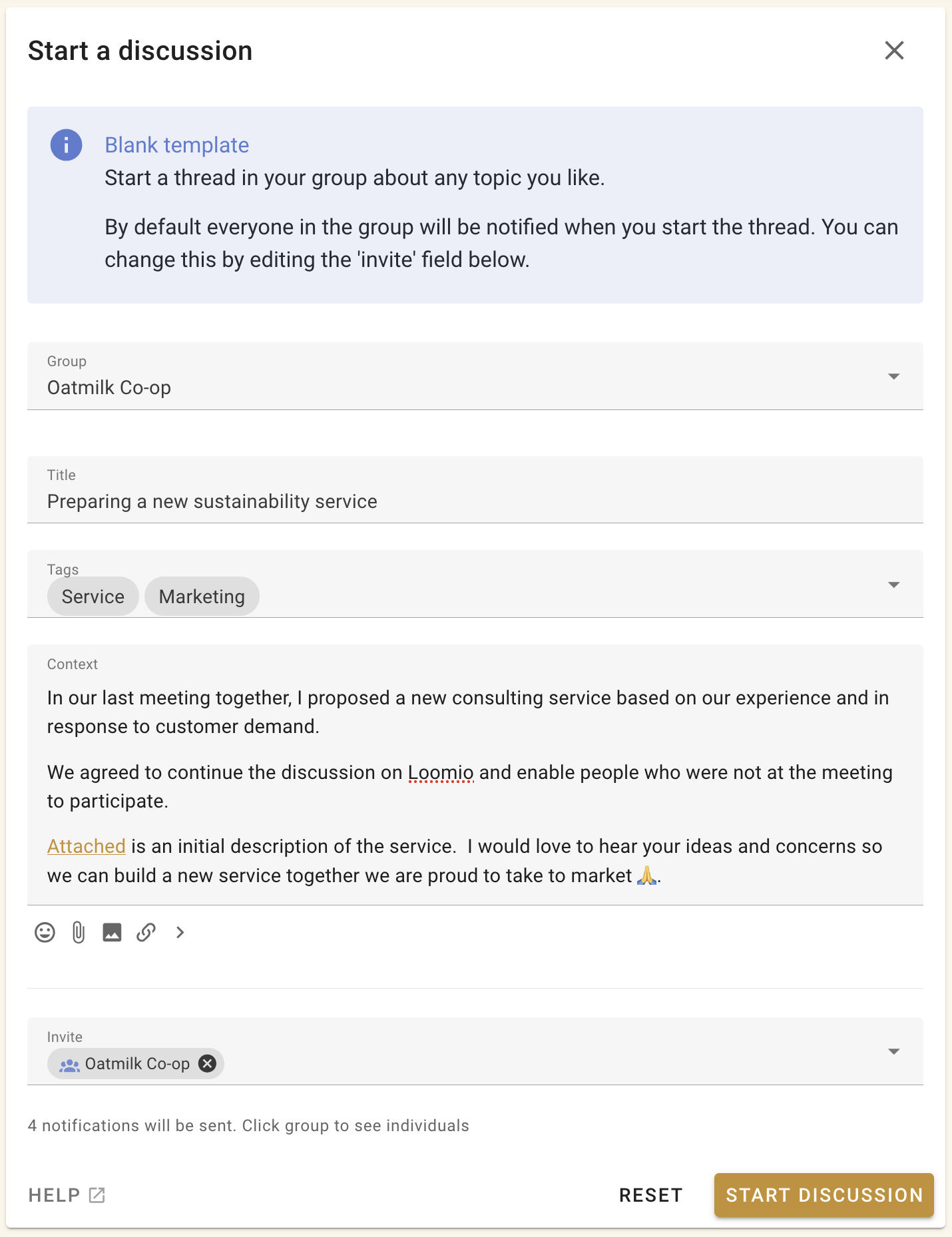Select the Marketing tag chip

point(202,596)
